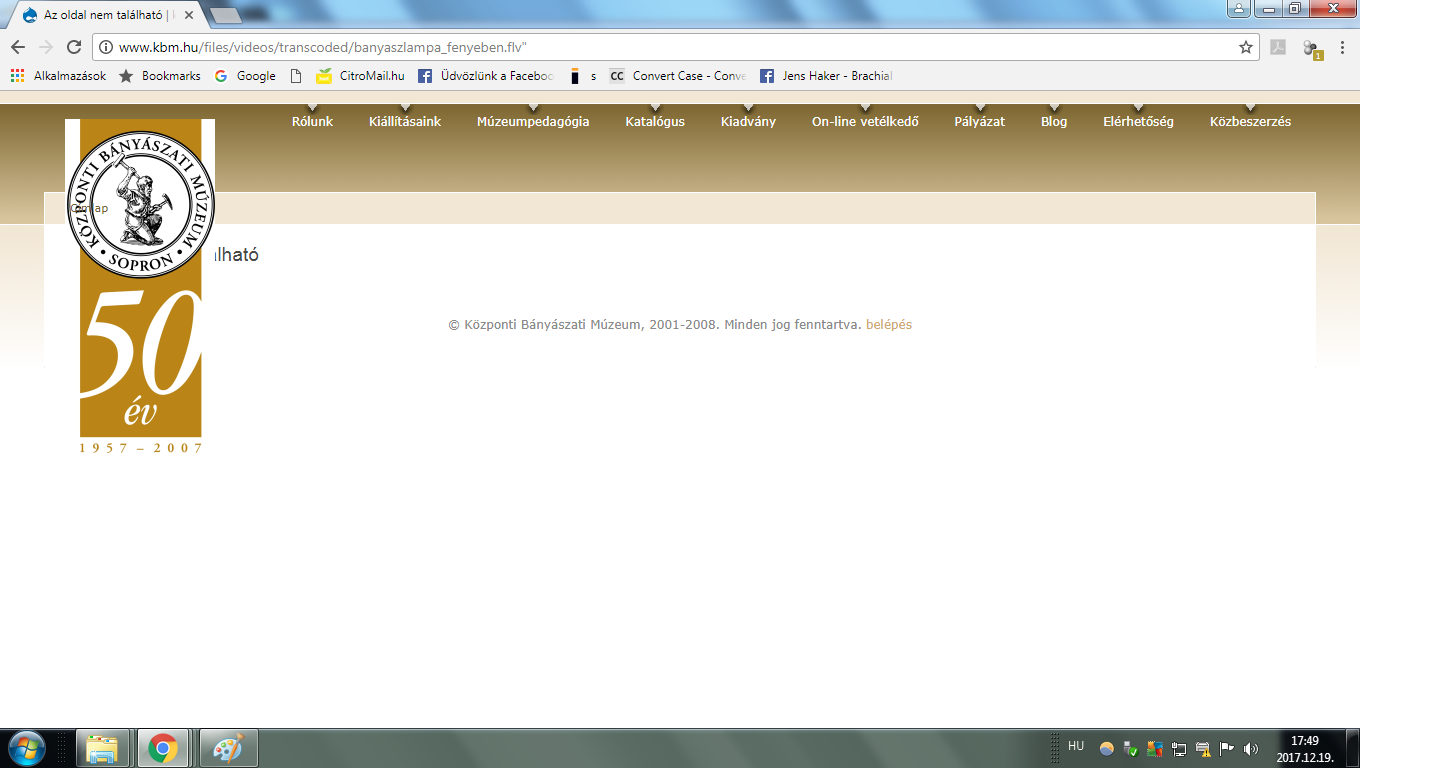Switch to Chrome in the taskbar
Viewport: 1440px width, 772px height.
click(162, 748)
